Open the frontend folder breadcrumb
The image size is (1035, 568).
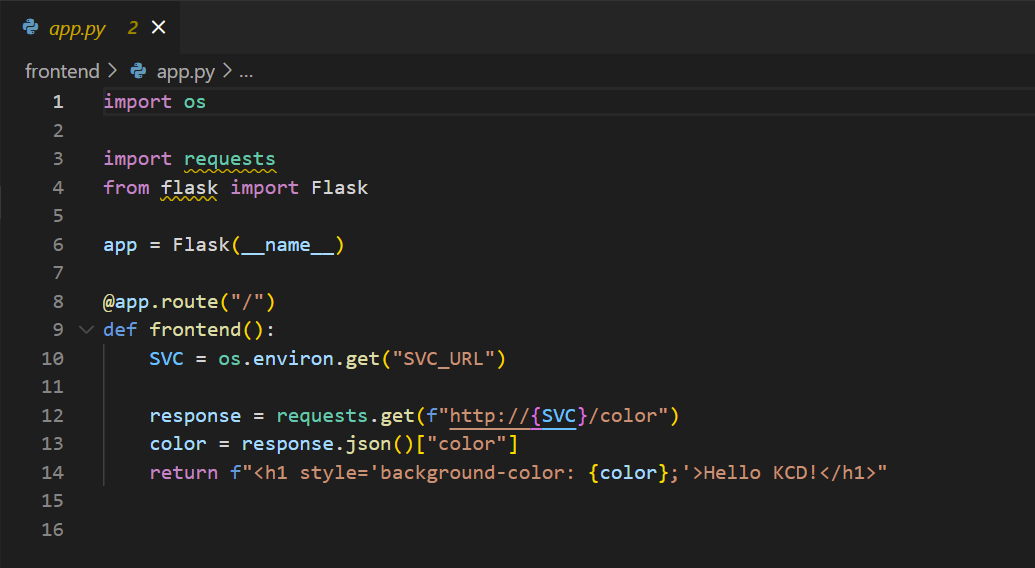click(62, 72)
